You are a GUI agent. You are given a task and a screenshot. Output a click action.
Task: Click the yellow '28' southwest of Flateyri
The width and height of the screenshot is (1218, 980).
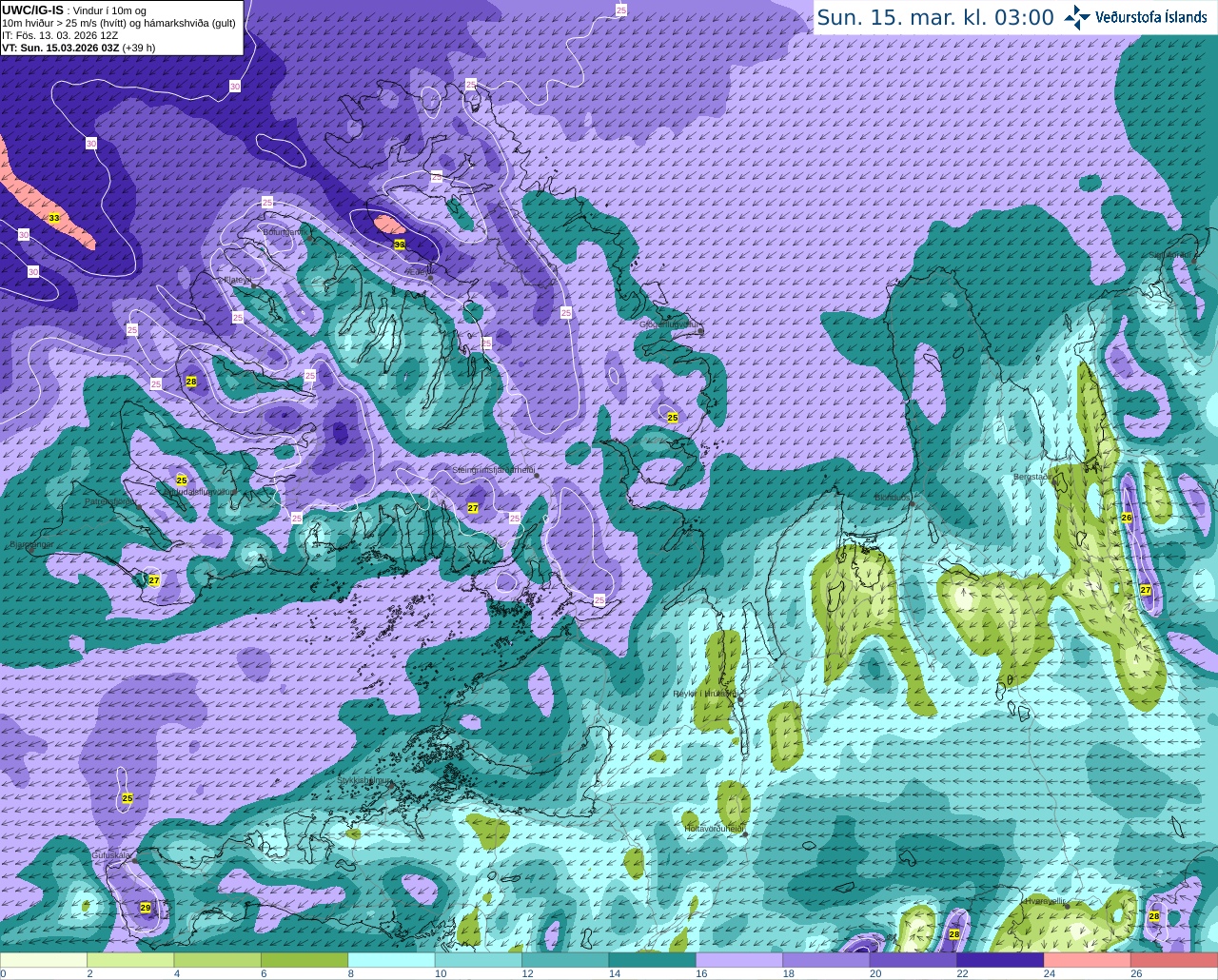[191, 382]
